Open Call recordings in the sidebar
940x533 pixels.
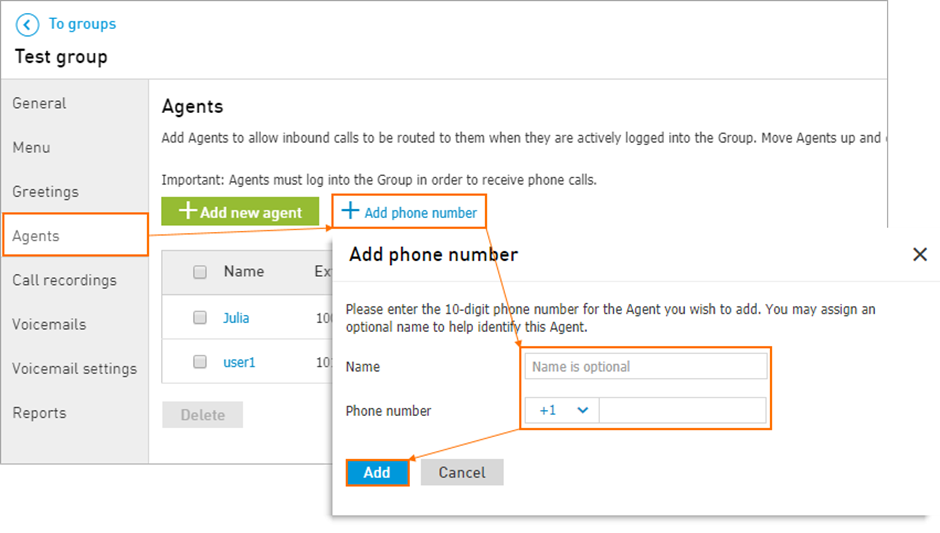coord(65,280)
